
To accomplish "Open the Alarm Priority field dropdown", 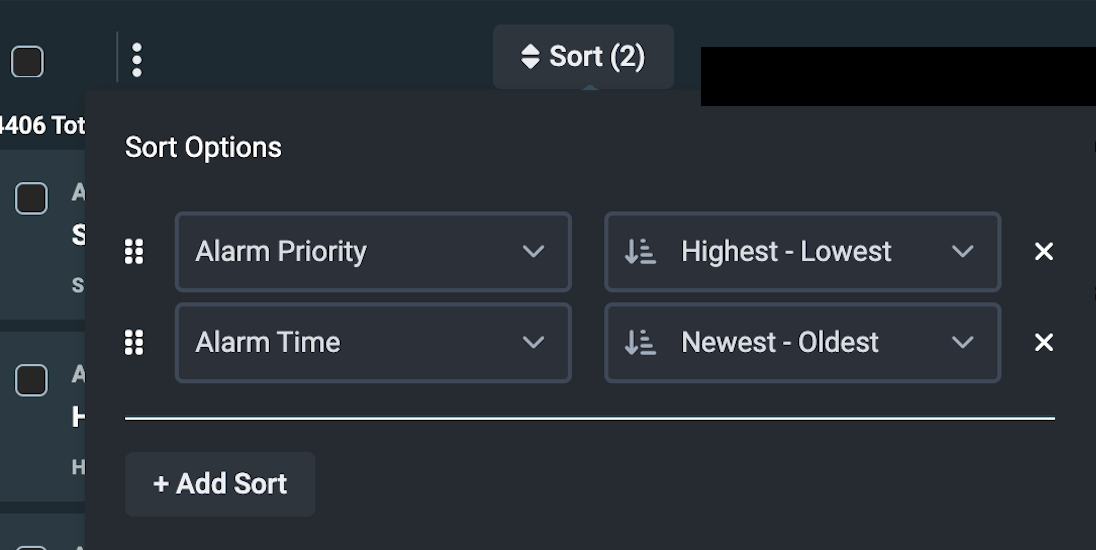I will (372, 252).
